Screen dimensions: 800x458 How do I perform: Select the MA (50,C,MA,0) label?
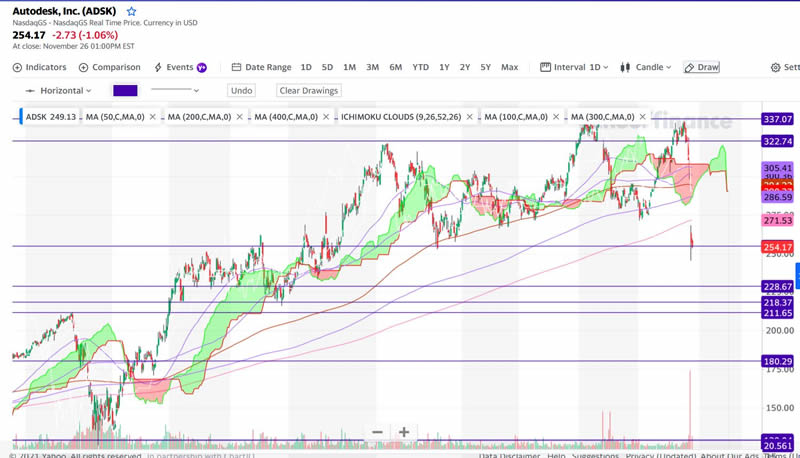[x=115, y=117]
